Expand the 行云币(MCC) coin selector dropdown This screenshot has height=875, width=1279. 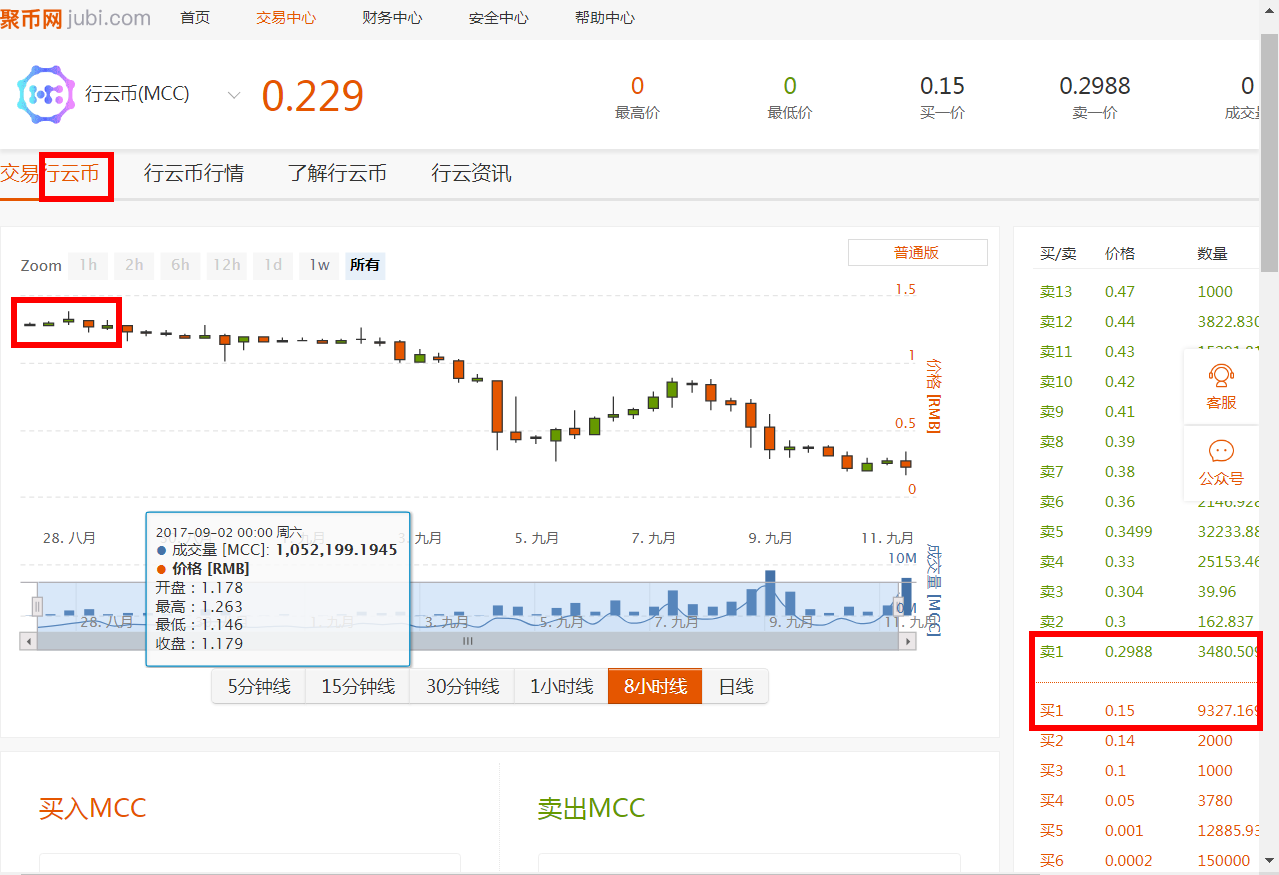point(233,96)
